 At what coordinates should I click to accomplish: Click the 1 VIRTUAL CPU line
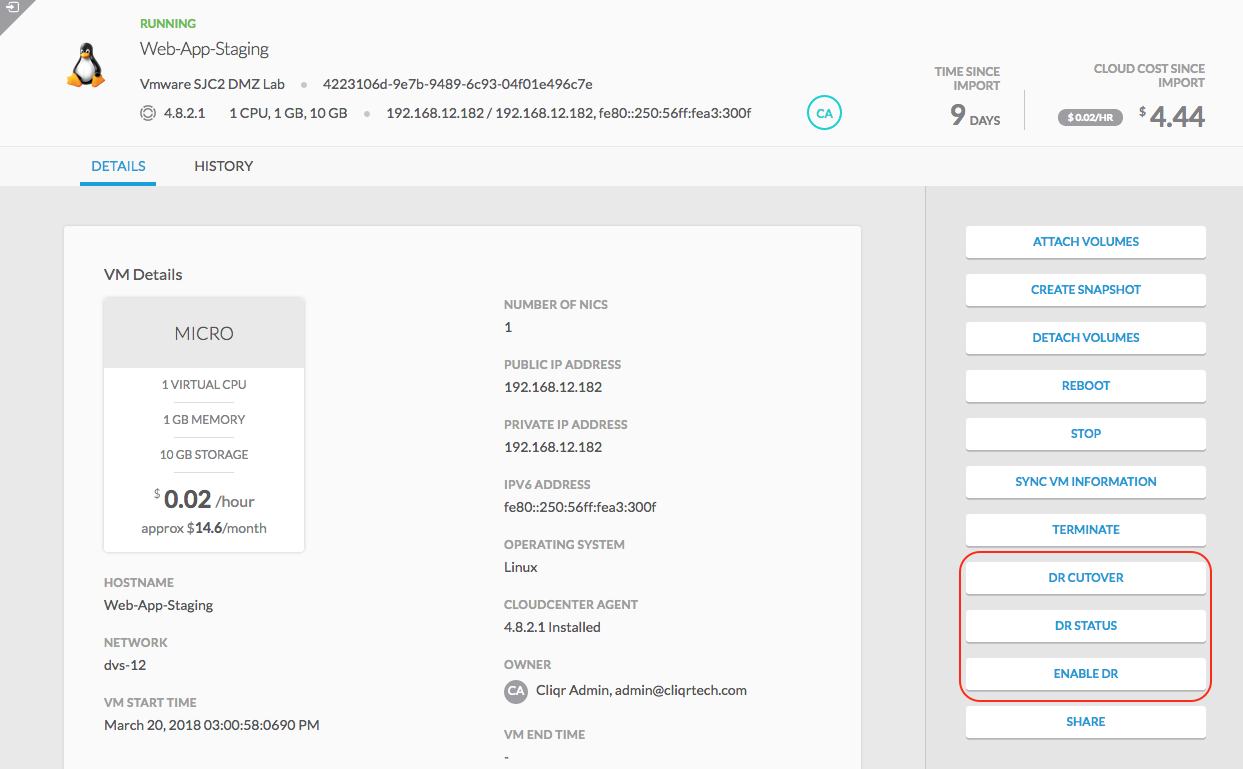coord(204,384)
